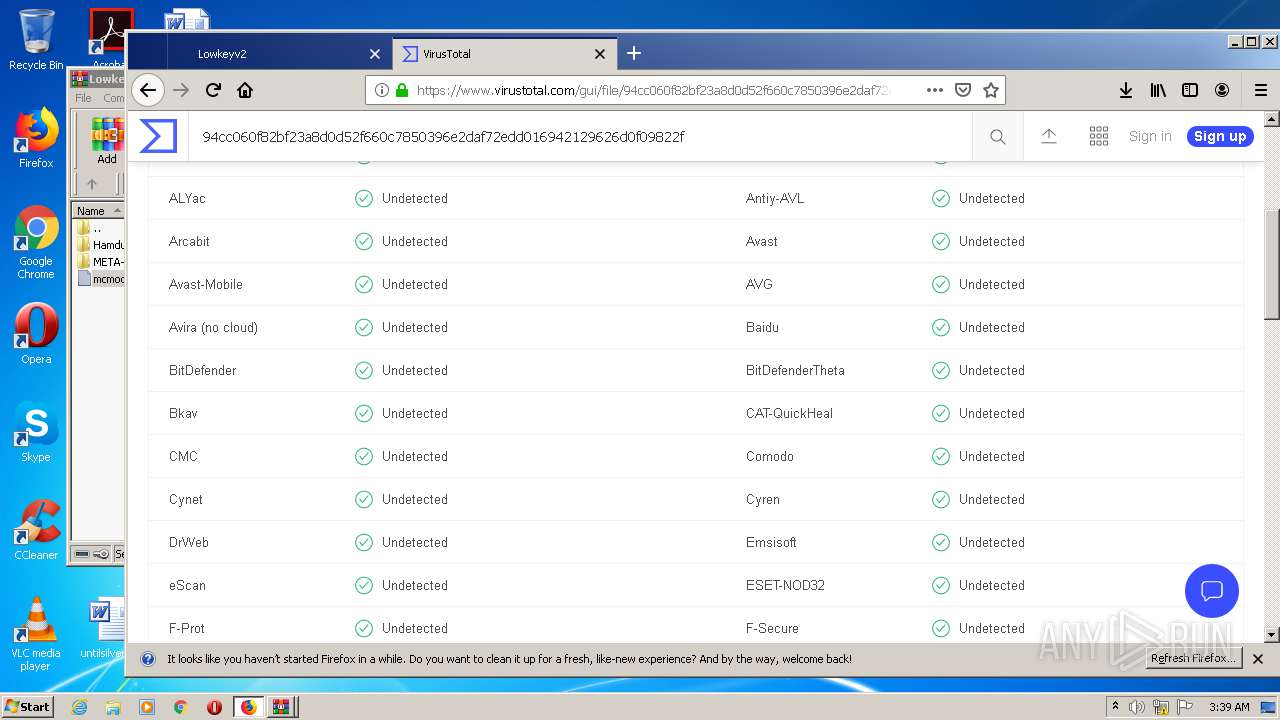The width and height of the screenshot is (1280, 720).
Task: Click the scrollbar down arrow
Action: tap(1271, 634)
